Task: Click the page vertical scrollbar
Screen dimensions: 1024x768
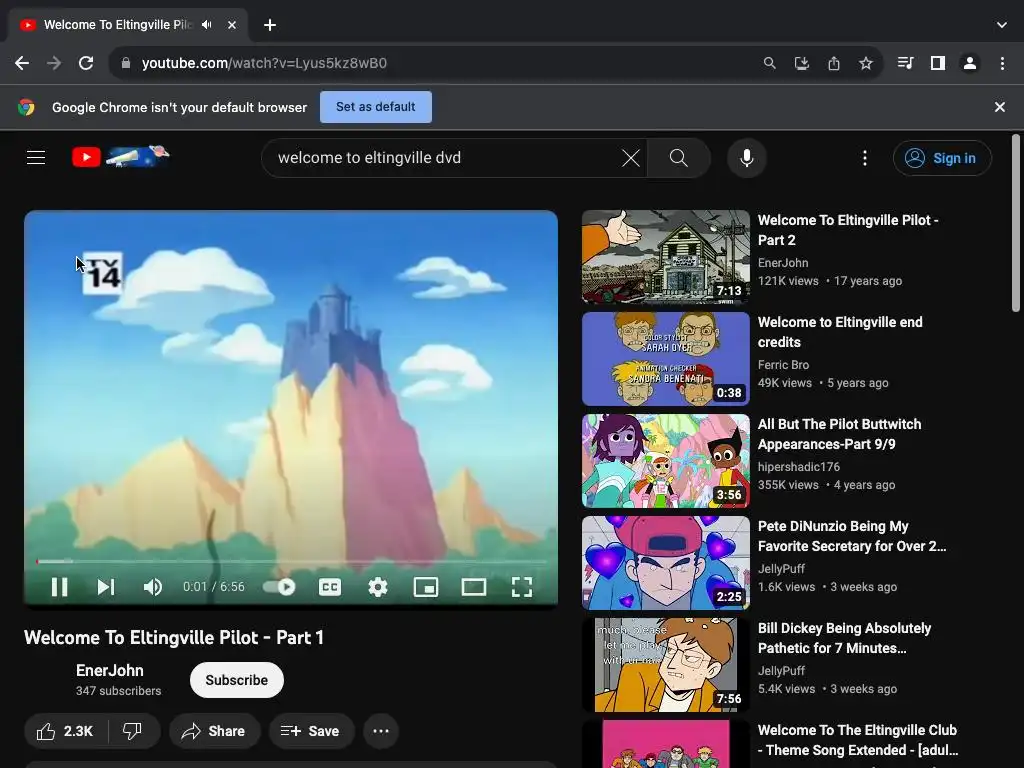Action: pos(1016,222)
